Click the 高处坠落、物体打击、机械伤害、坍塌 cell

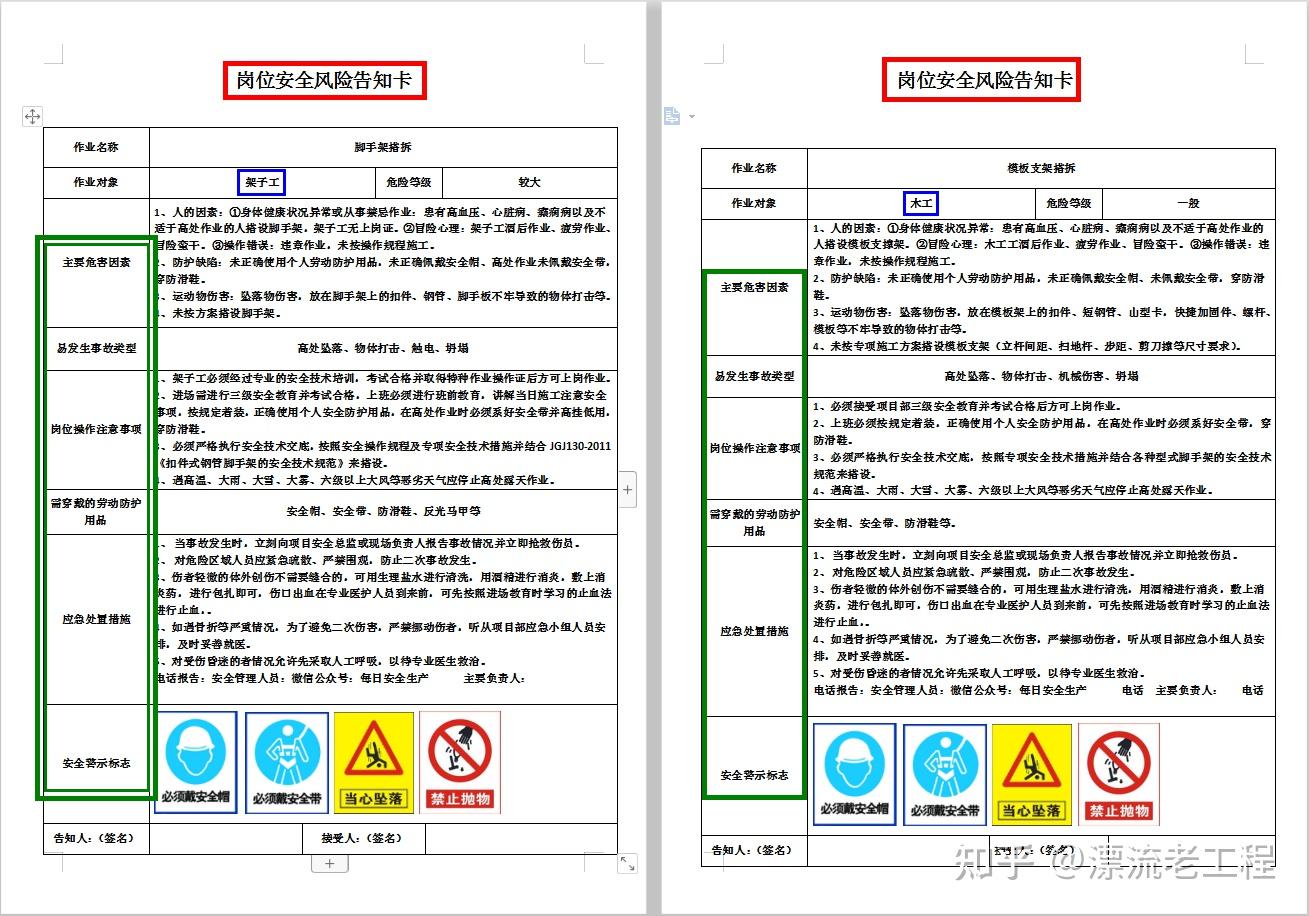[x=1041, y=376]
